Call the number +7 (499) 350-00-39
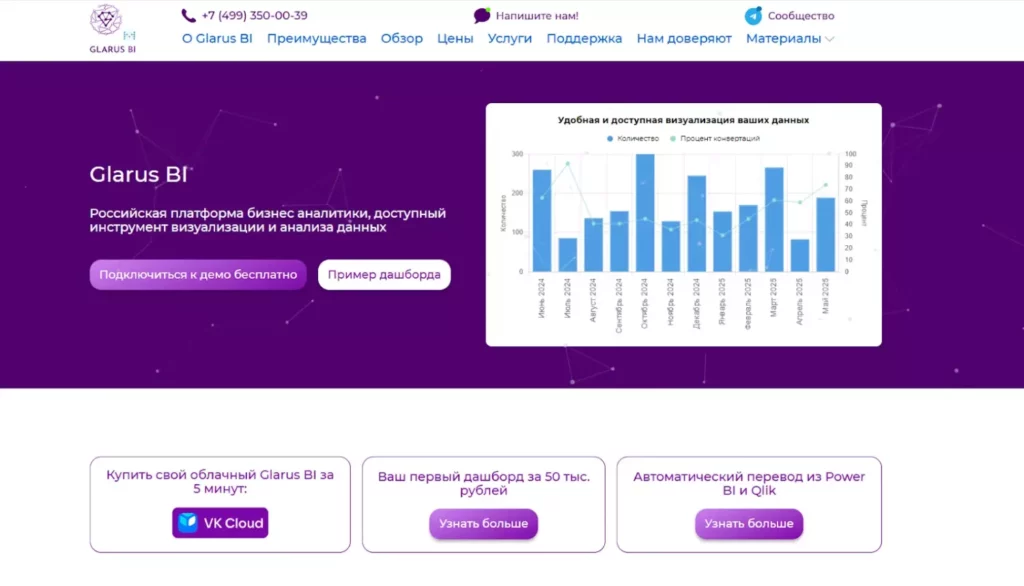The height and width of the screenshot is (586, 1024). coord(254,16)
